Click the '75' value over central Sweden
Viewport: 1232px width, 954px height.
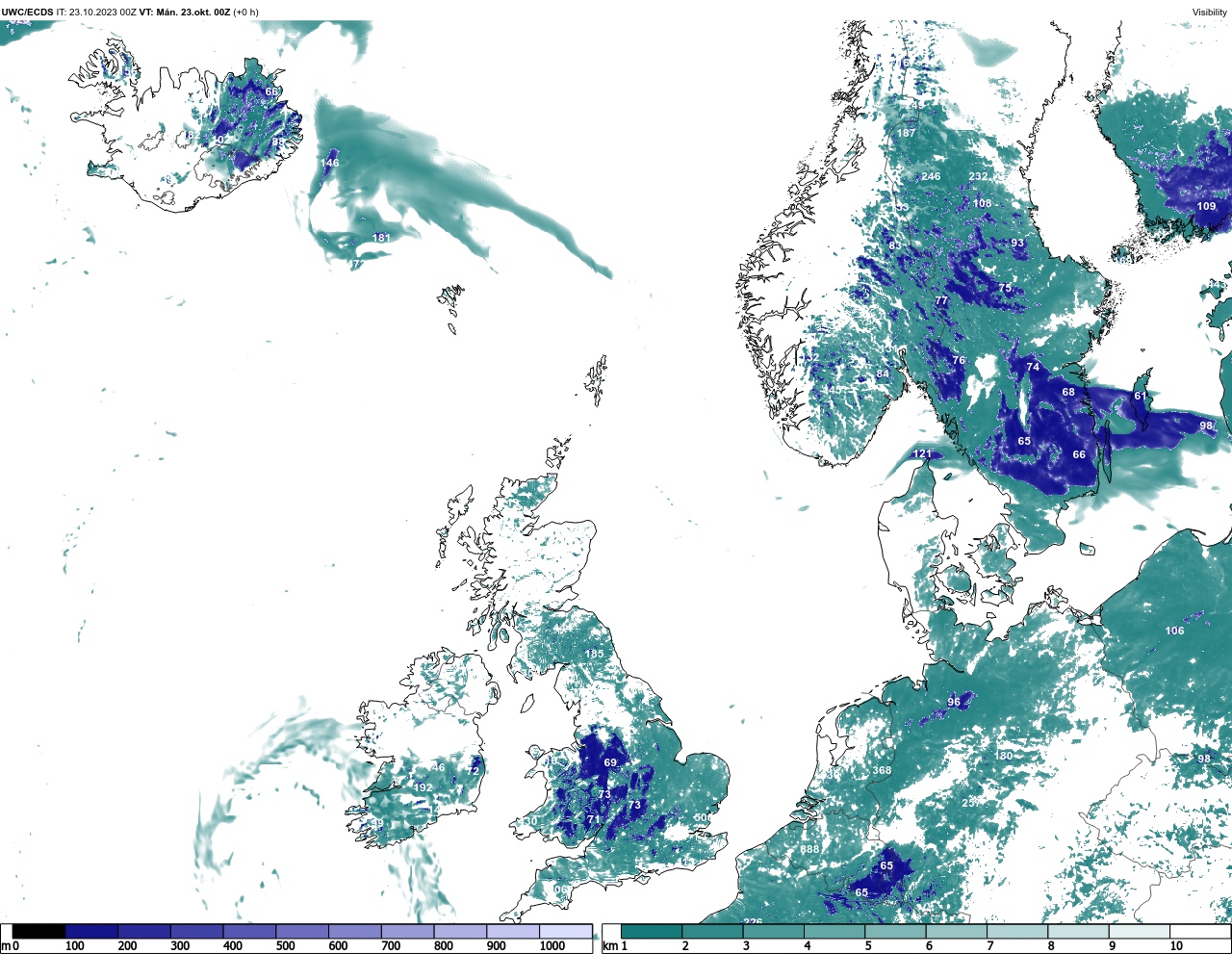(x=1005, y=288)
